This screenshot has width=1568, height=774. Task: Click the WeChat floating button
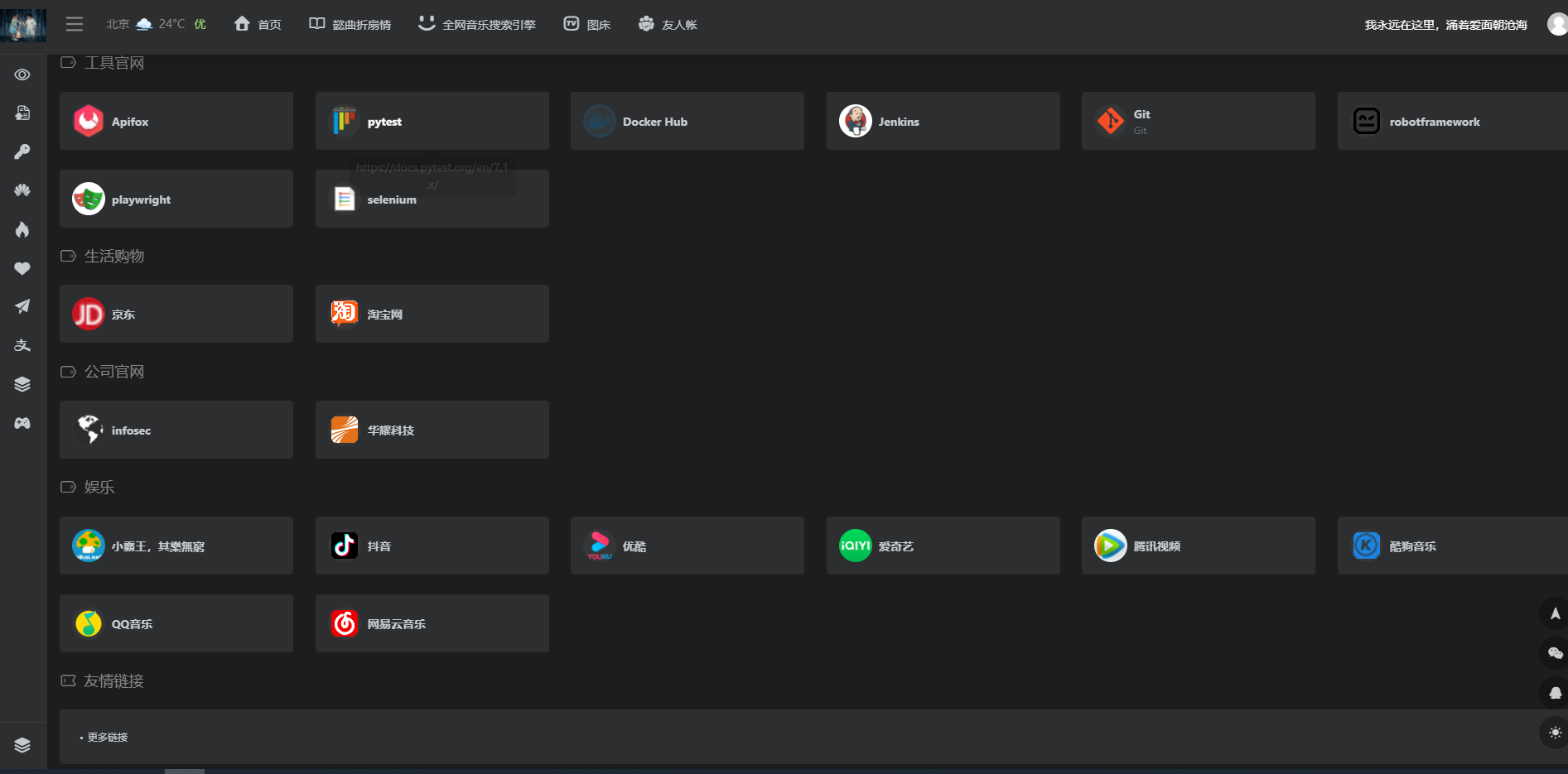(1555, 653)
